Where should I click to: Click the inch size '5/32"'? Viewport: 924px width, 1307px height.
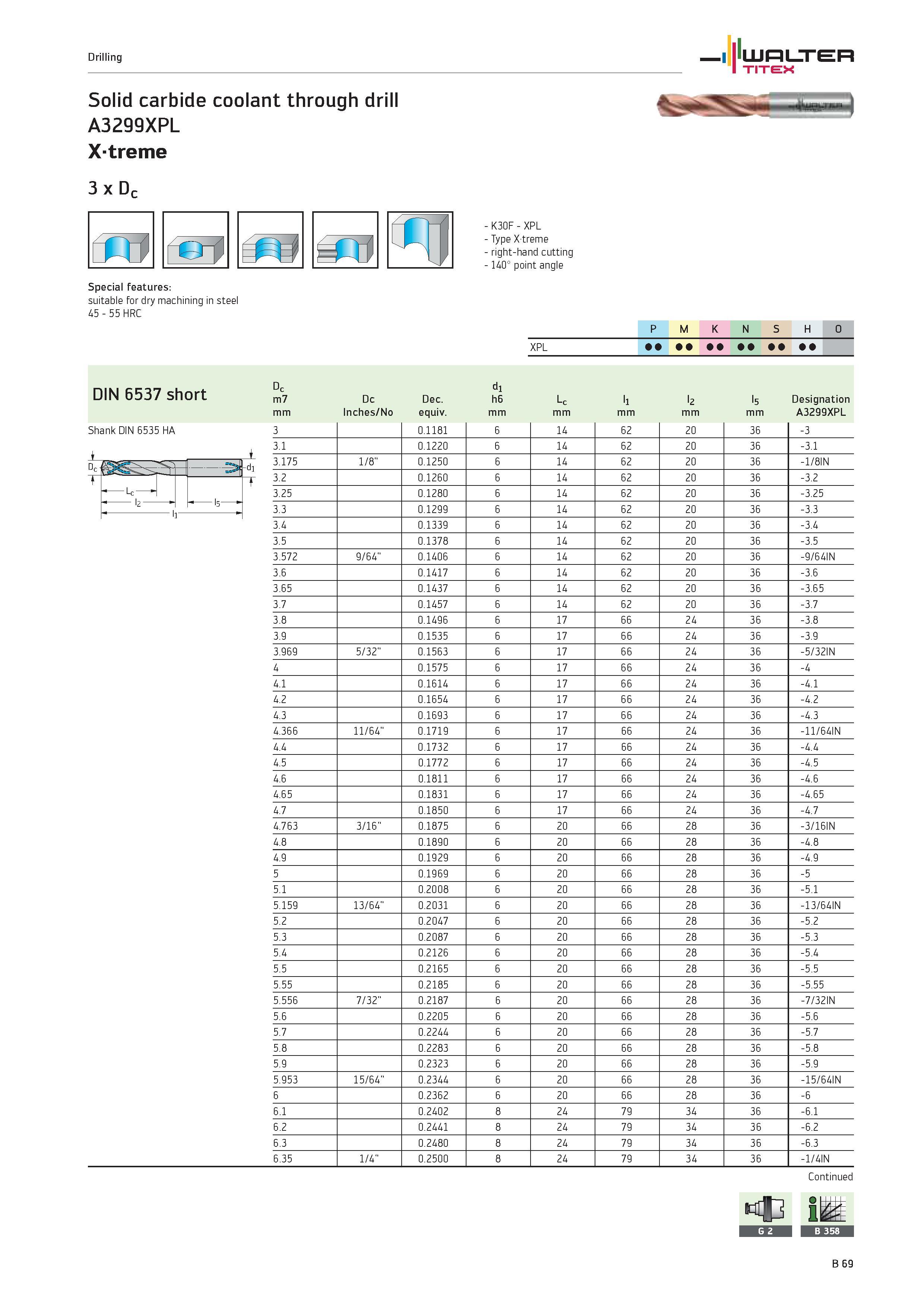pos(368,652)
